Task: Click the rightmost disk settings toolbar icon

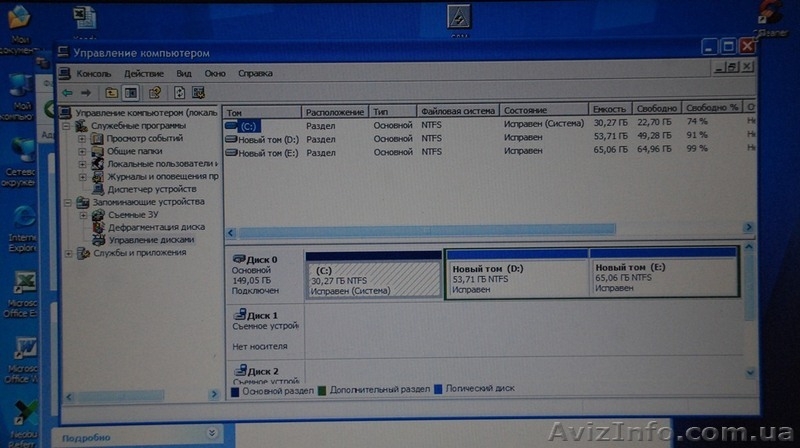Action: (198, 92)
